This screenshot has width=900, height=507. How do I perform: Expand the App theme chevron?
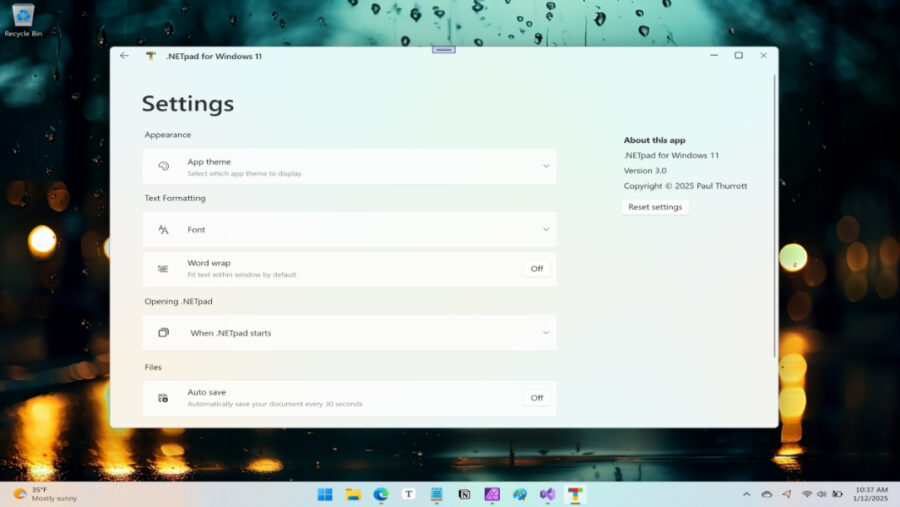click(x=546, y=166)
